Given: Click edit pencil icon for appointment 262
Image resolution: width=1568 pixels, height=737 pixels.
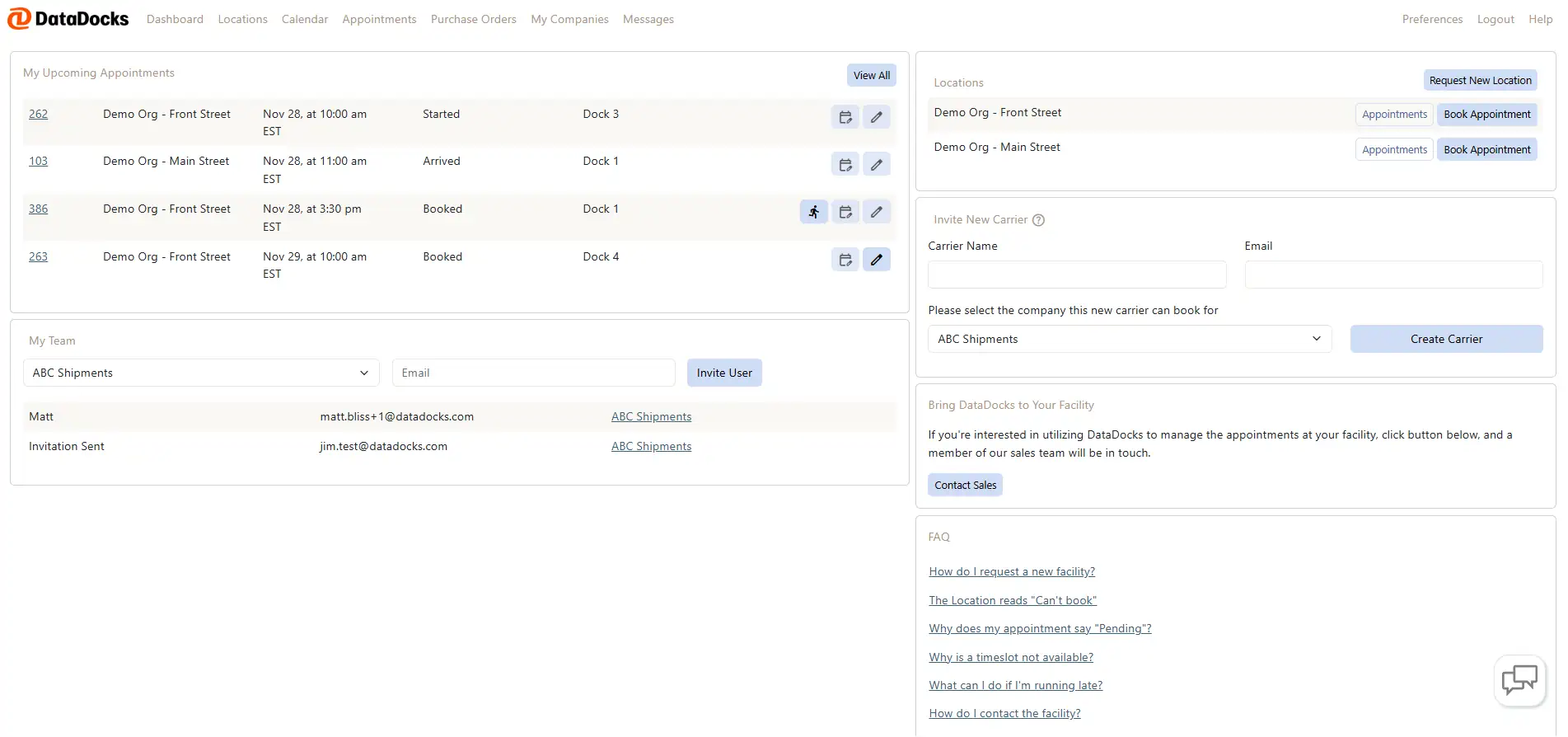Looking at the screenshot, I should [876, 117].
